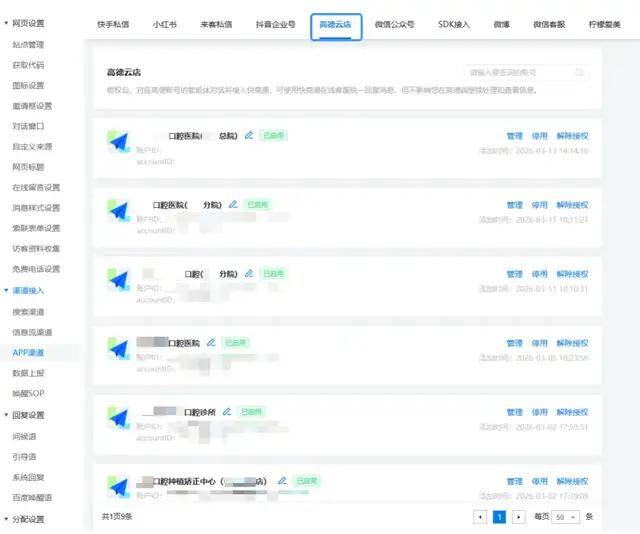Click edit pencil on 口腔诊所 entry
Viewport: 640px width, 534px height.
point(227,411)
